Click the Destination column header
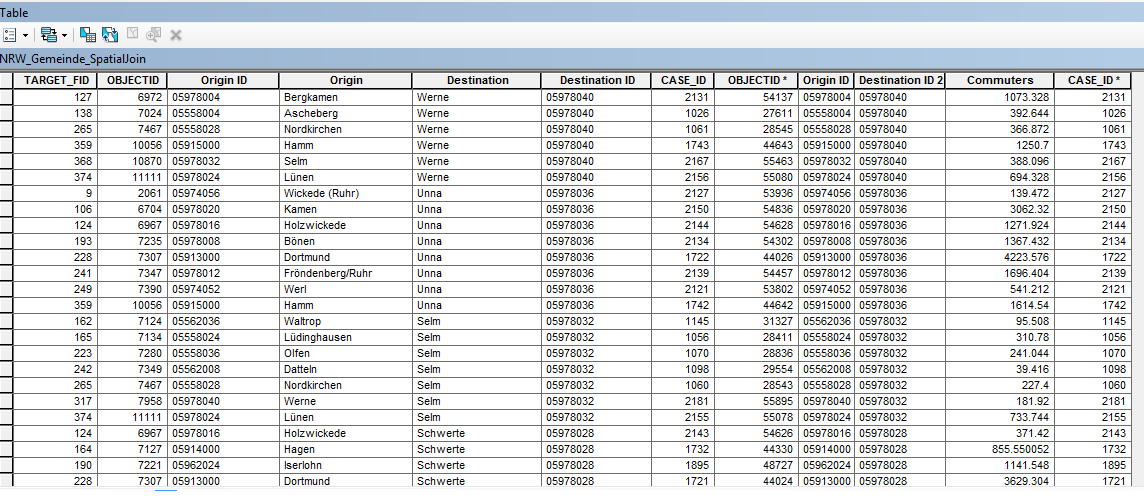The image size is (1144, 498). point(477,80)
